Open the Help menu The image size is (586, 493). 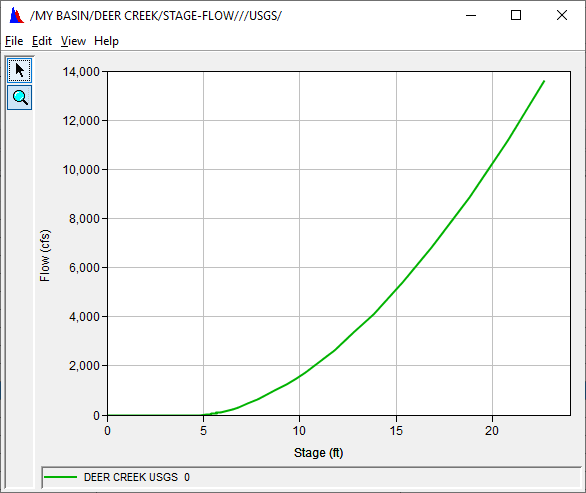(107, 41)
